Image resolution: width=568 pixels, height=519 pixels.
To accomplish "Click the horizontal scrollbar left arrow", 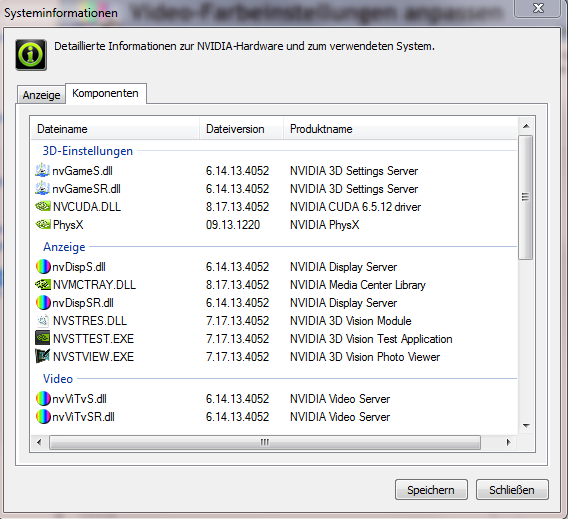I will point(39,442).
